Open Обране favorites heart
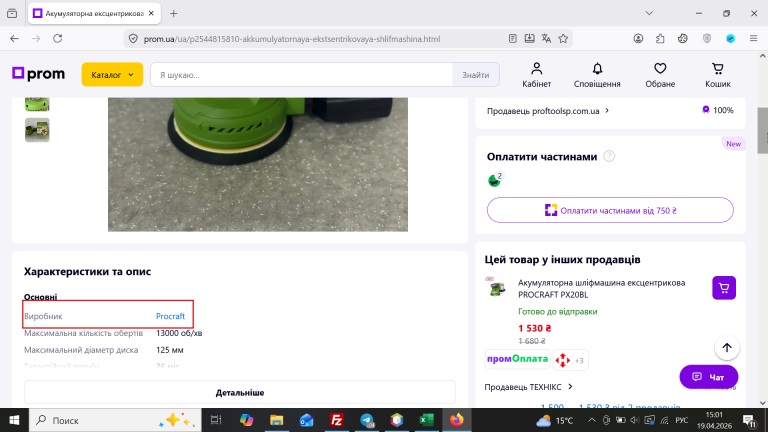 (660, 75)
